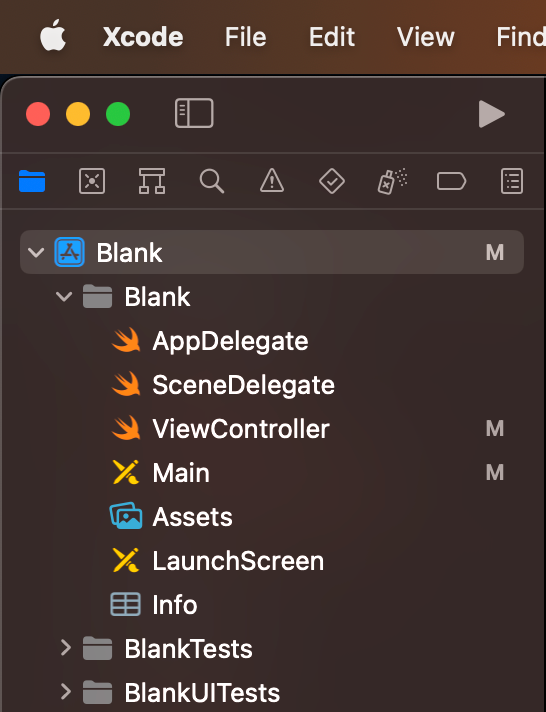546x712 pixels.
Task: Open the Project navigator folder icon
Action: coord(32,181)
